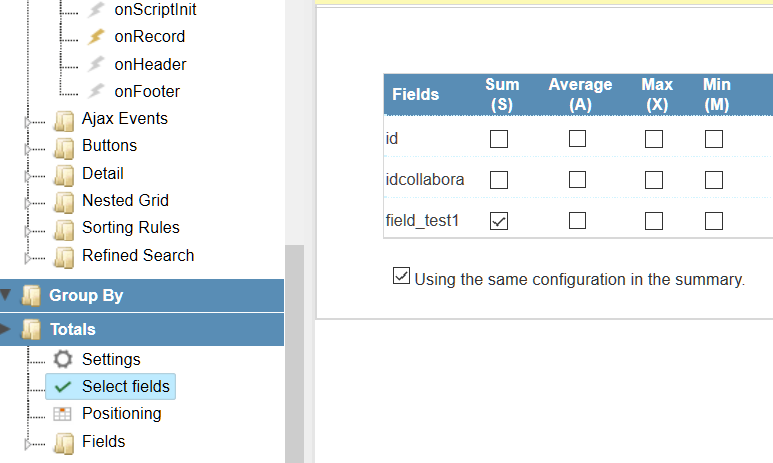The height and width of the screenshot is (463, 773).
Task: Click the onHeader event icon
Action: click(x=96, y=64)
